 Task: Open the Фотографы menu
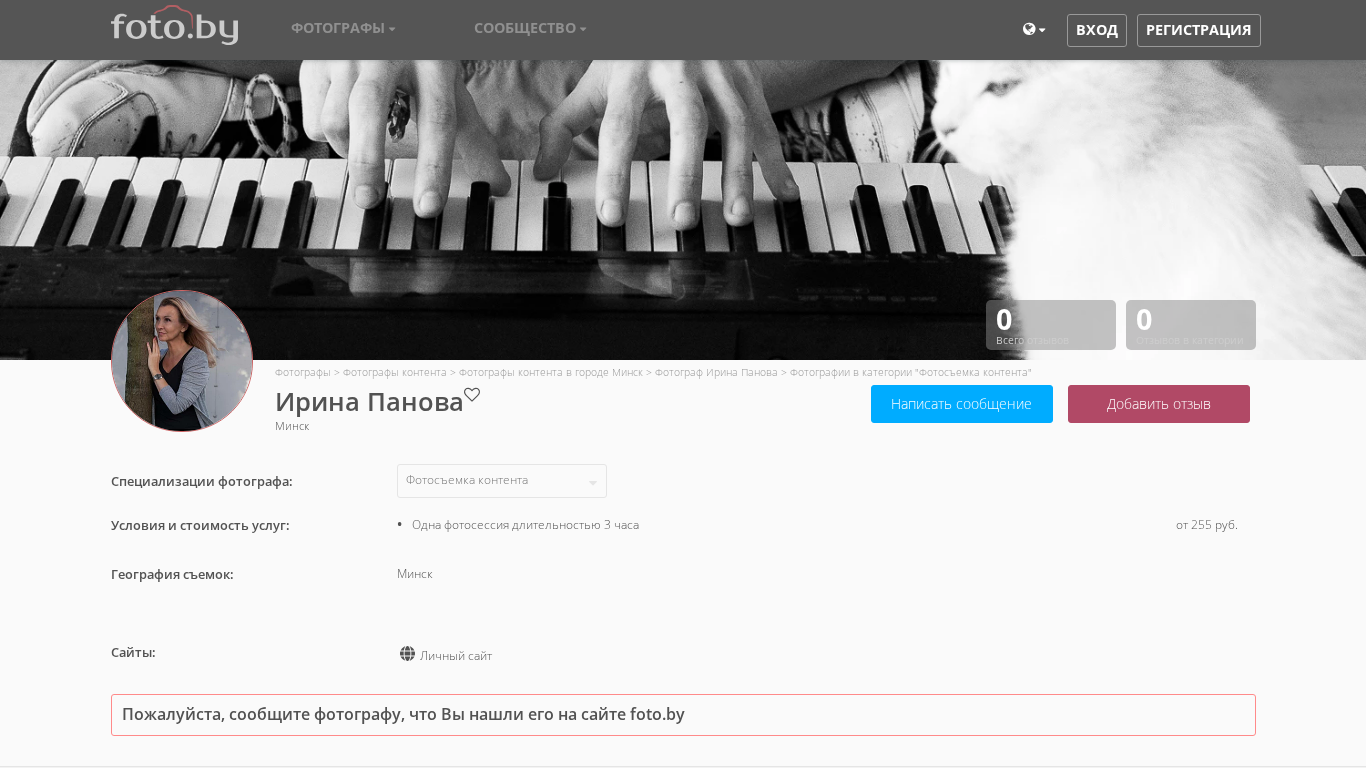[x=343, y=28]
